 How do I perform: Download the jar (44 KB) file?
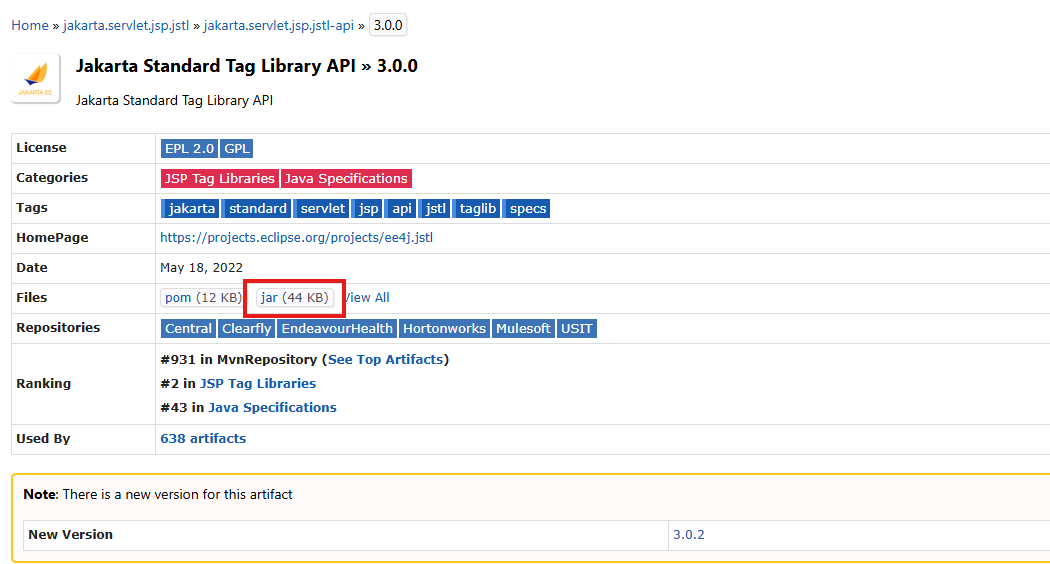(x=295, y=297)
